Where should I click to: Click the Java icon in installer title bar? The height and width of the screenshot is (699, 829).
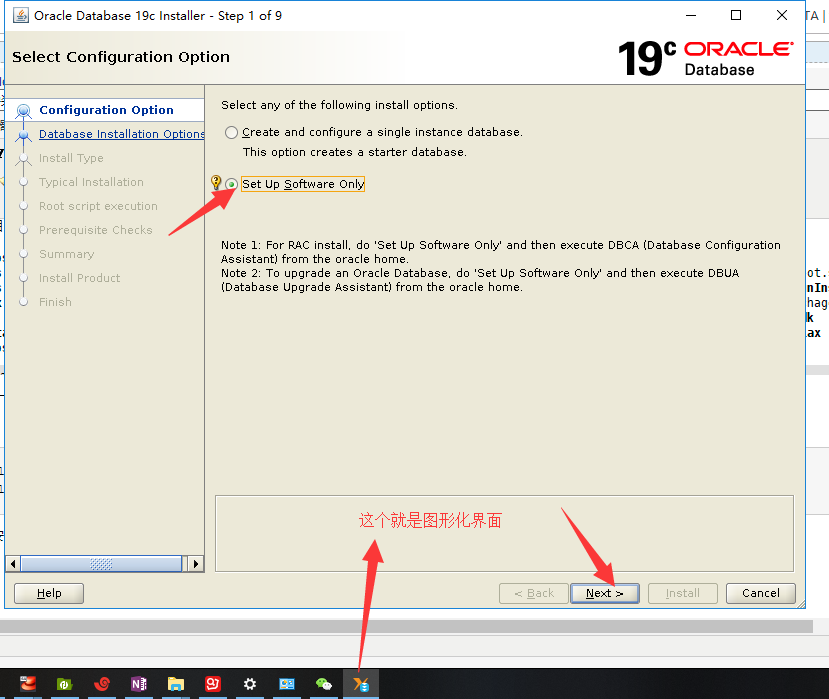21,15
